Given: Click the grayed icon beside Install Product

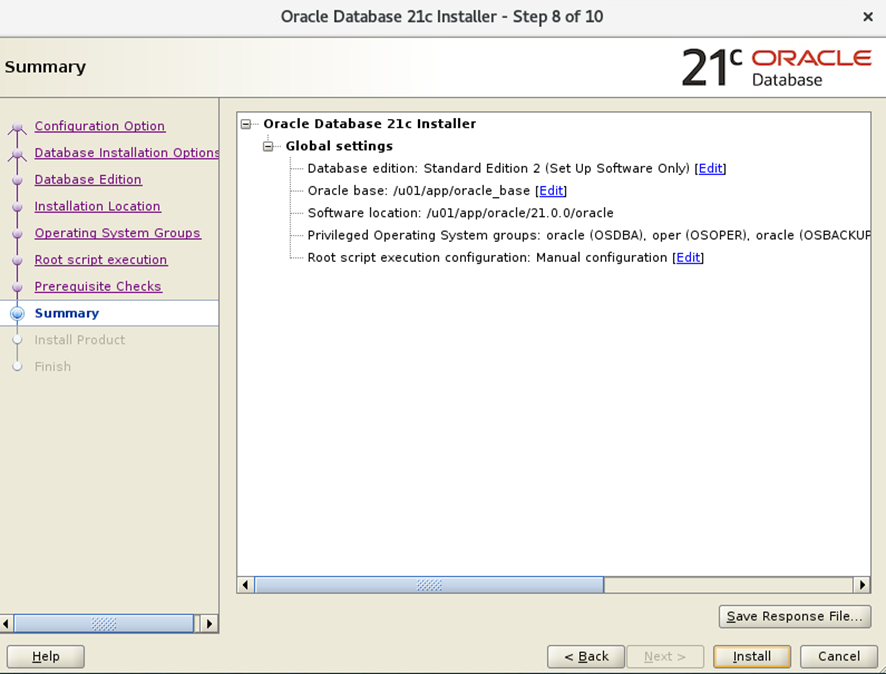Looking at the screenshot, I should point(18,340).
